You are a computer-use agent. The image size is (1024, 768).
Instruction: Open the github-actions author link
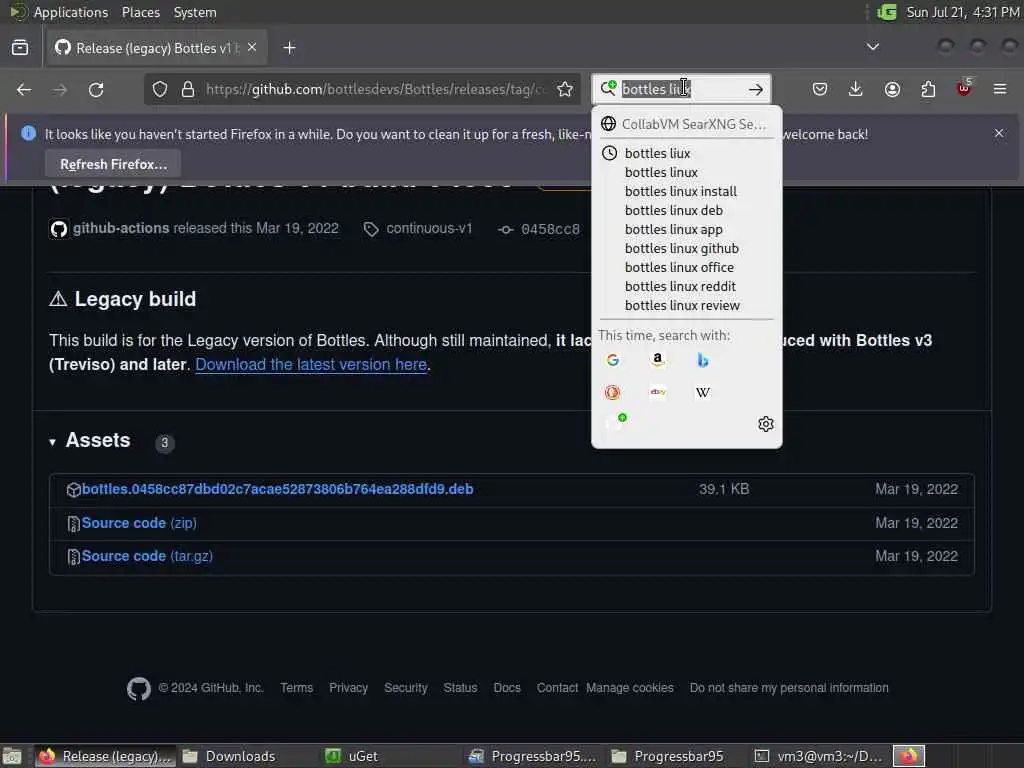tap(121, 228)
